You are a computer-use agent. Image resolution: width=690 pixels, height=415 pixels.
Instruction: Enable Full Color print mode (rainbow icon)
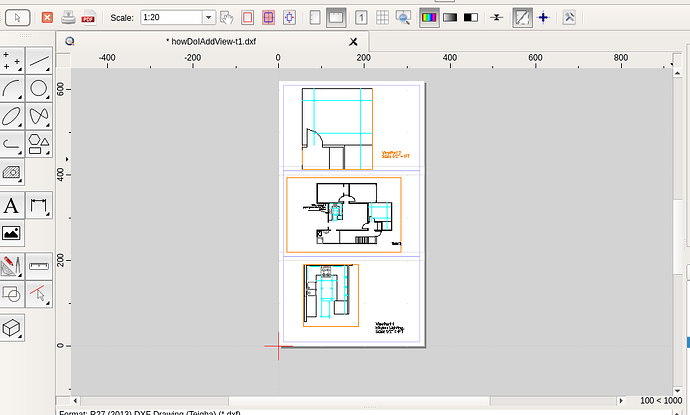click(x=429, y=18)
